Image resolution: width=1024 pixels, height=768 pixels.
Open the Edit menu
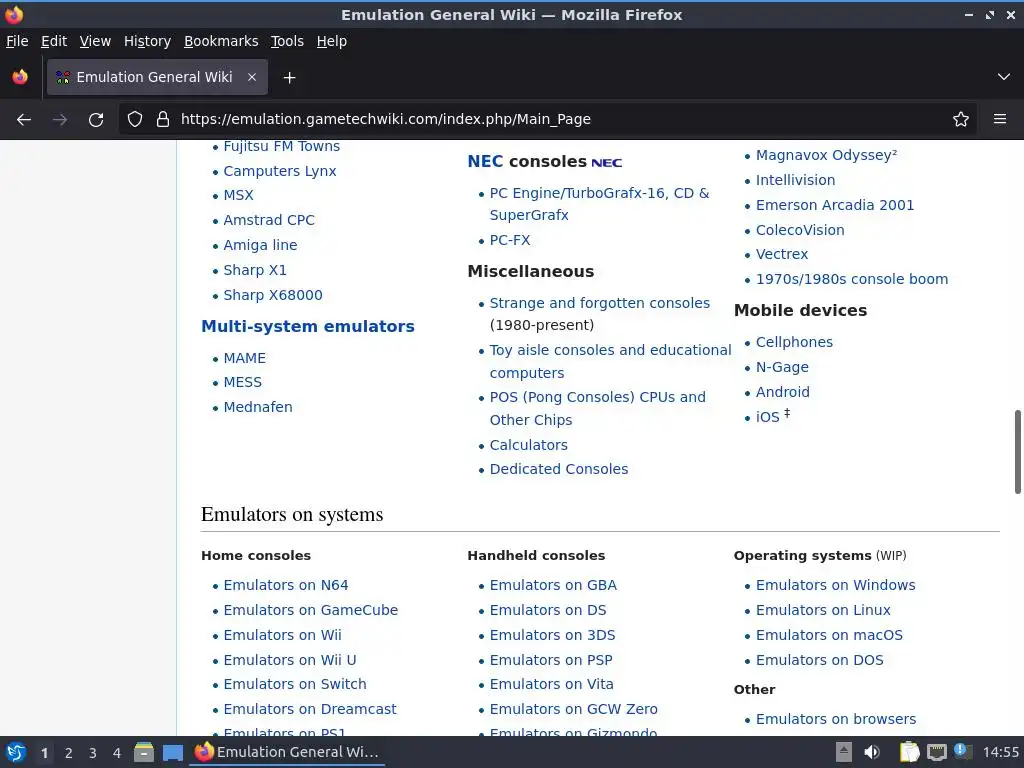[x=54, y=41]
